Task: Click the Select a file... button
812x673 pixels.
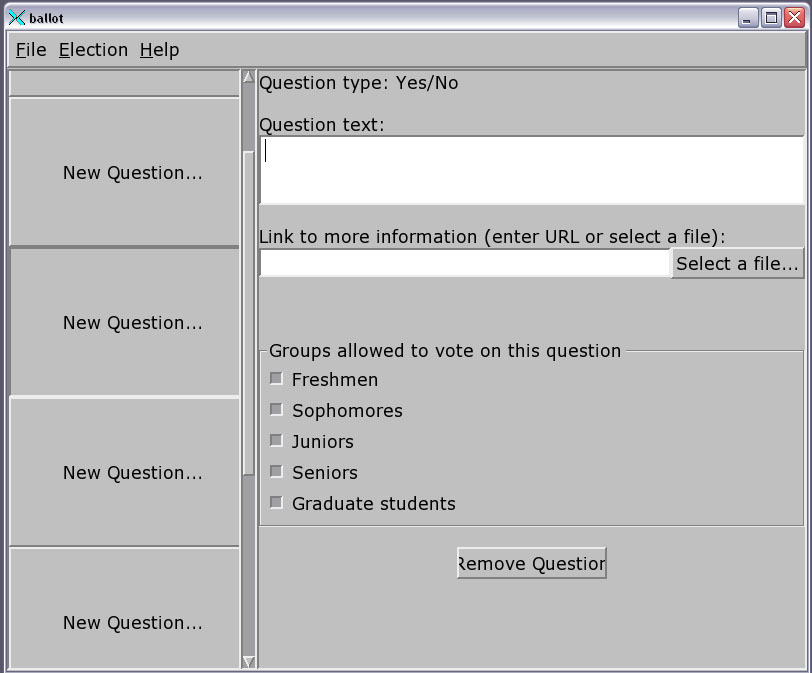Action: (738, 264)
